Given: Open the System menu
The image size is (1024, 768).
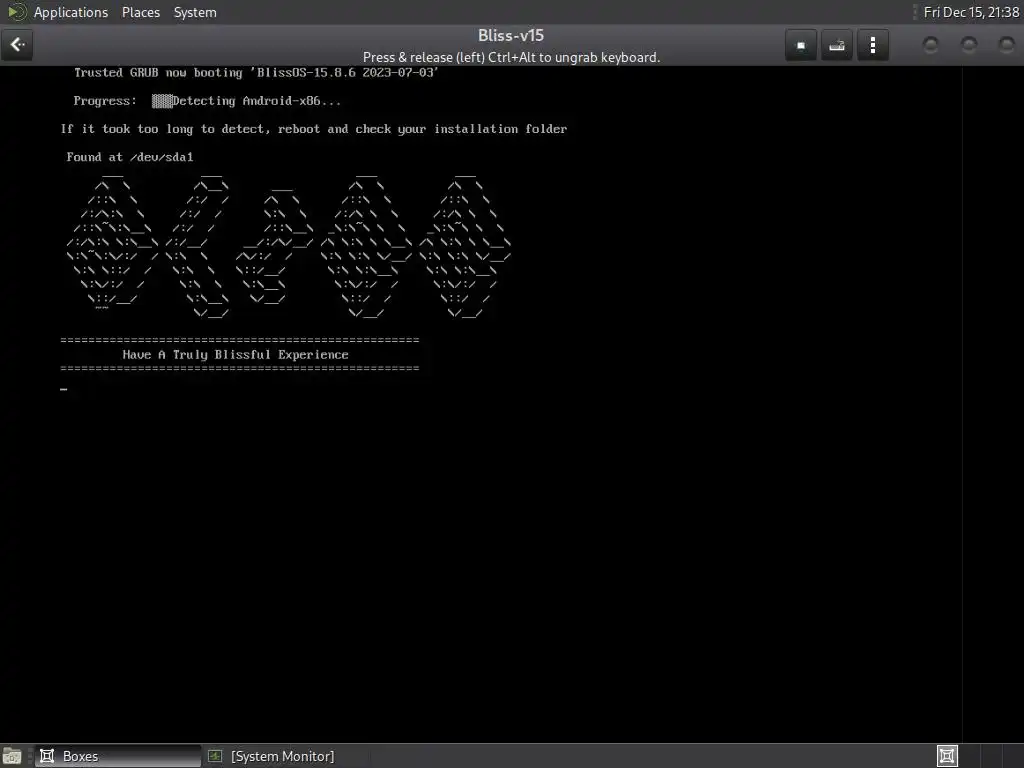Looking at the screenshot, I should pyautogui.click(x=195, y=12).
